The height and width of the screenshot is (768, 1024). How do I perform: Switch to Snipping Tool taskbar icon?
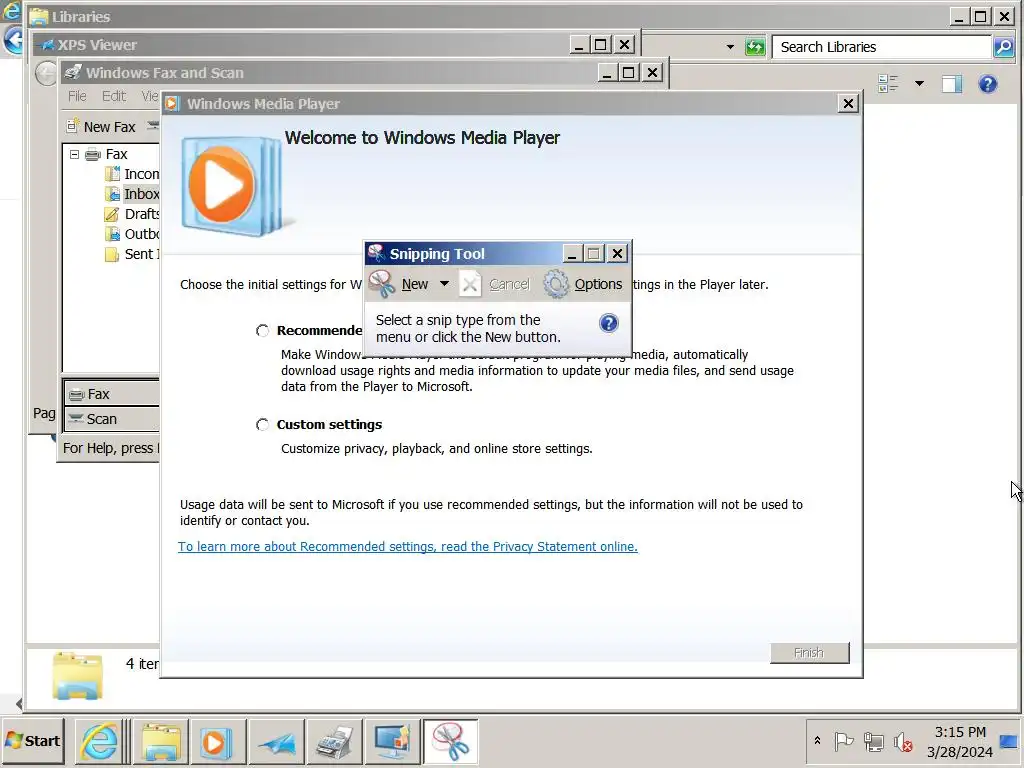[451, 741]
